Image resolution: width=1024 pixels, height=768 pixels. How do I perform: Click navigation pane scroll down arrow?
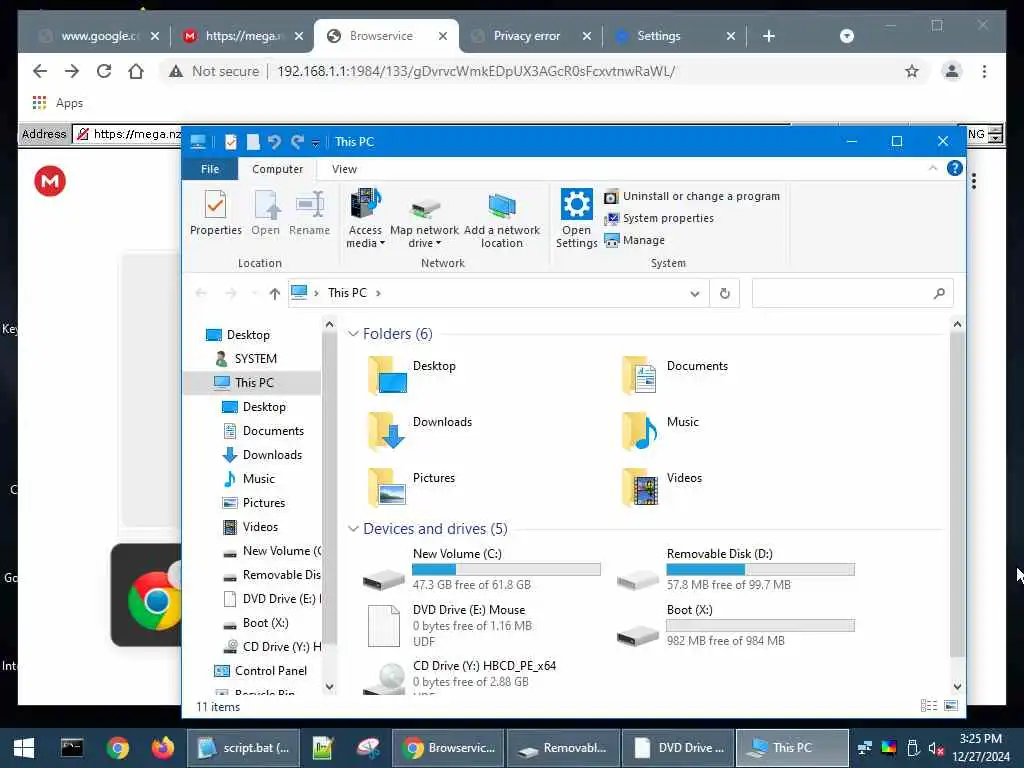(x=329, y=686)
